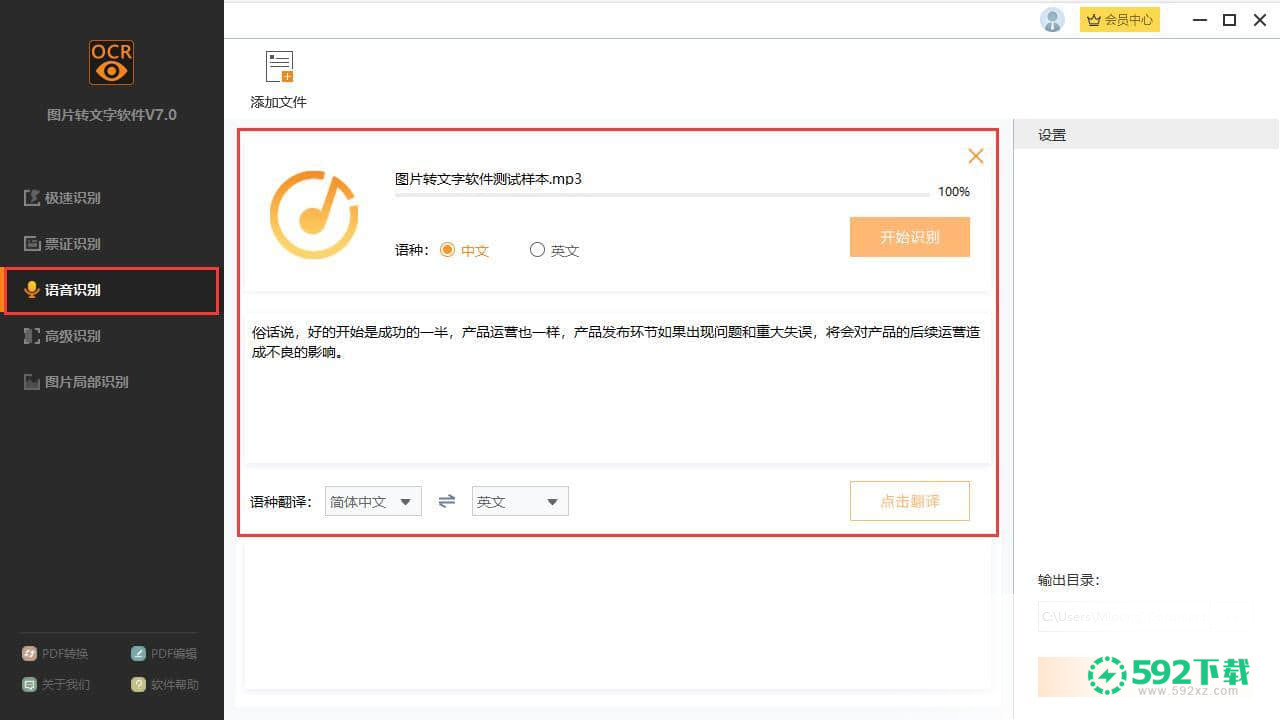Screen dimensions: 1280x720
Task: Start recognition with 开始识别 button
Action: click(x=910, y=237)
